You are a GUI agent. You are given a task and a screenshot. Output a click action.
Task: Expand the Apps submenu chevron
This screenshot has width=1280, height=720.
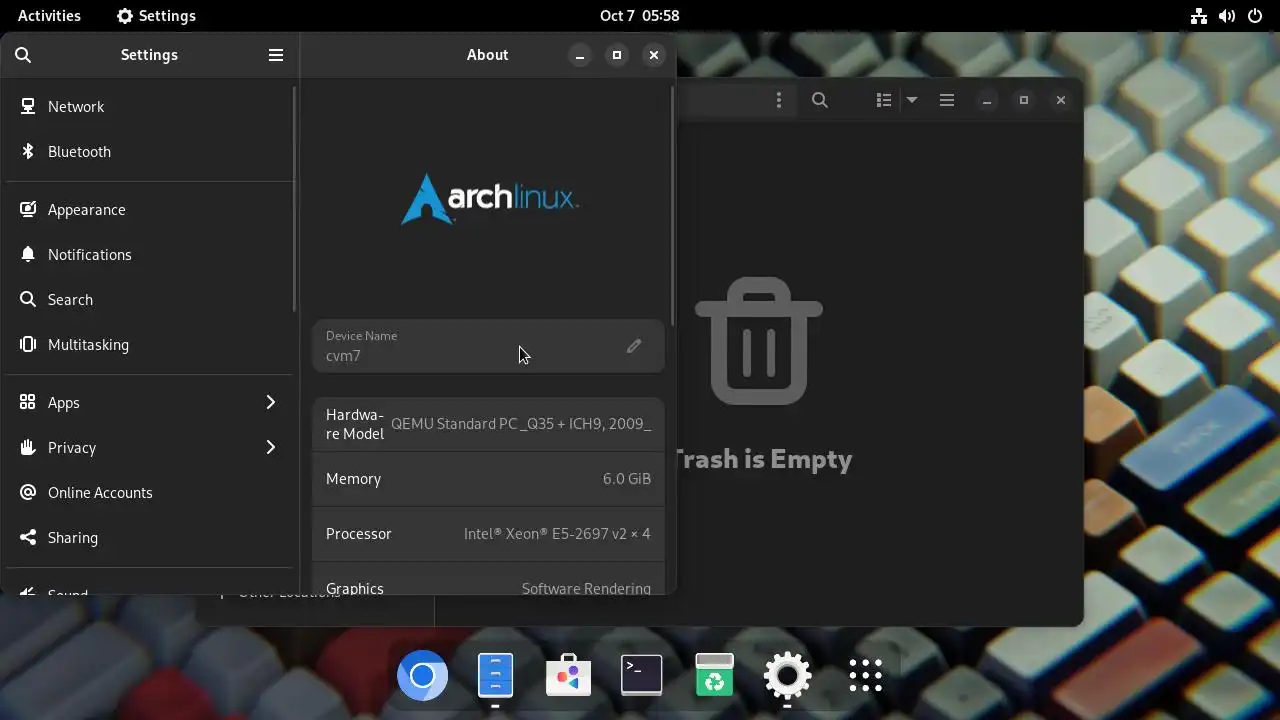[270, 402]
